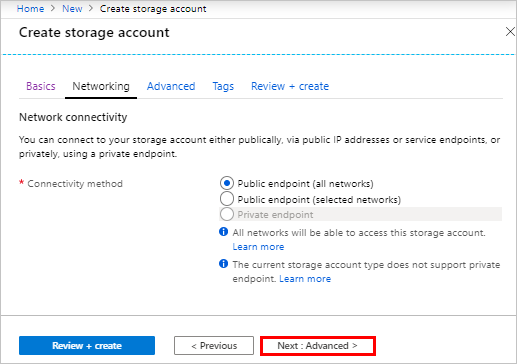Click Next : Advanced button
The width and height of the screenshot is (517, 364).
(x=318, y=346)
